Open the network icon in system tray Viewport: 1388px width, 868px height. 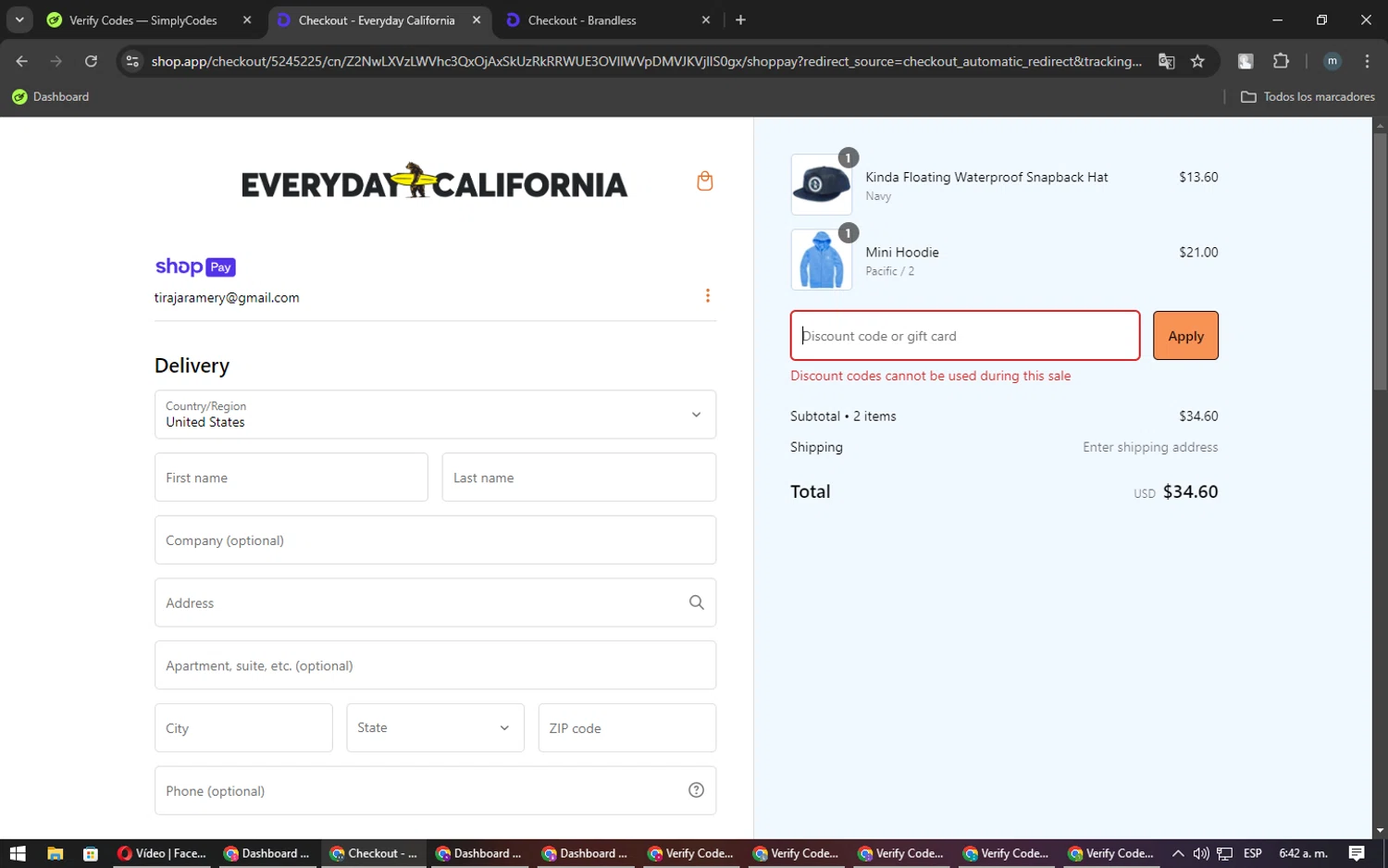click(1225, 853)
